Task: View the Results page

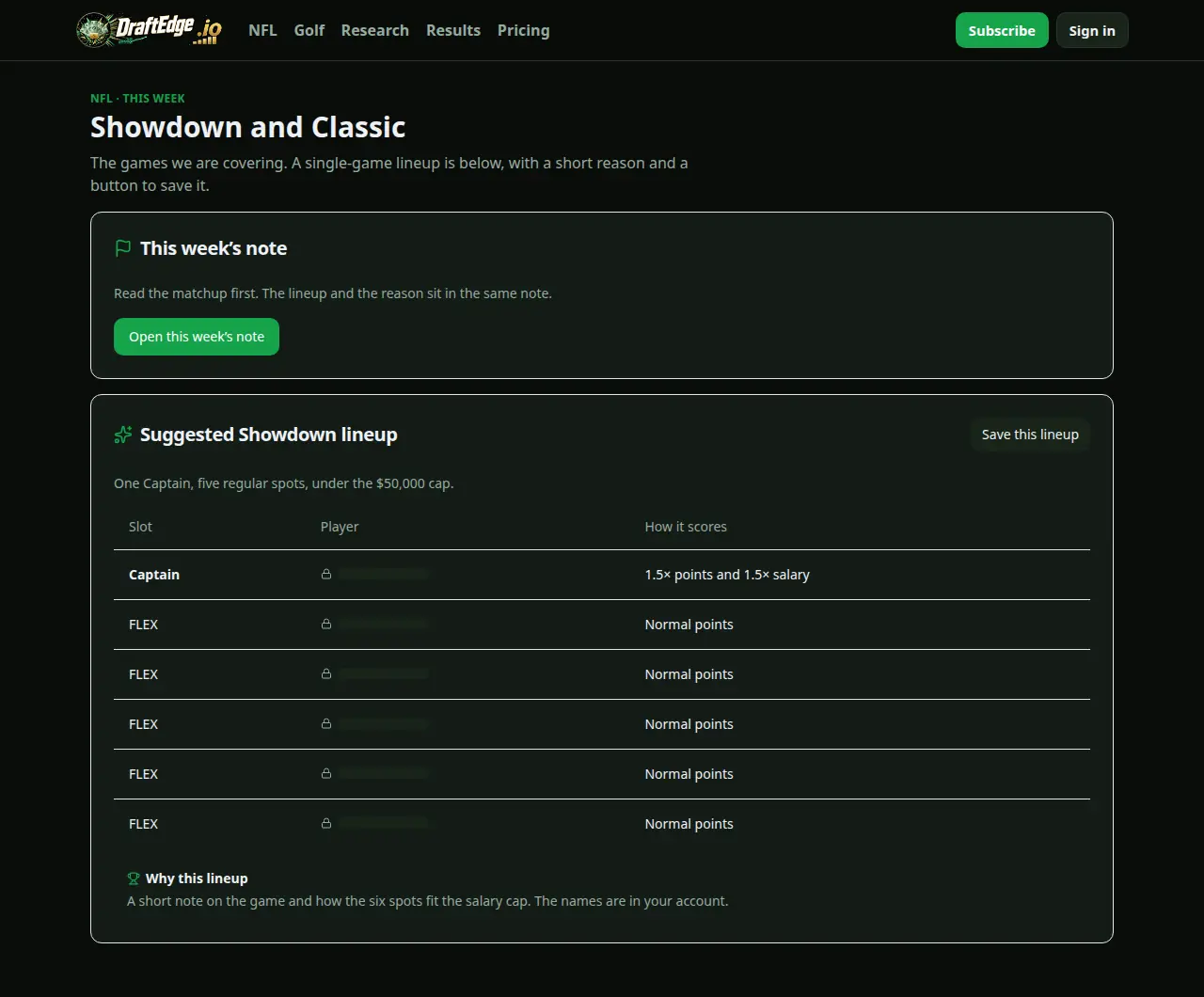Action: pos(452,30)
